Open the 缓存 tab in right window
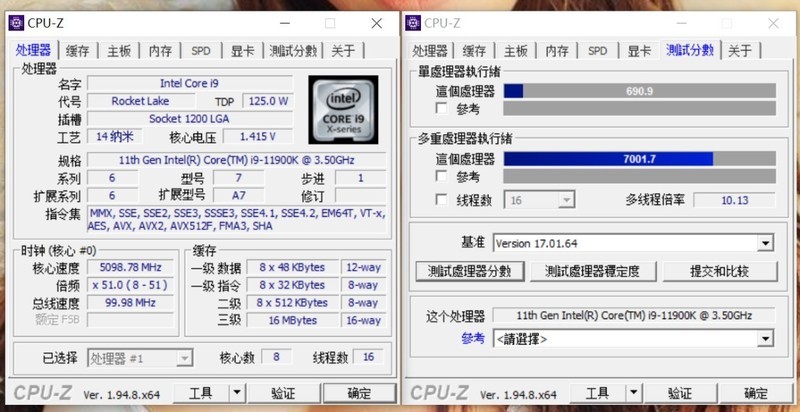Screen dimensions: 800x412 tap(474, 51)
